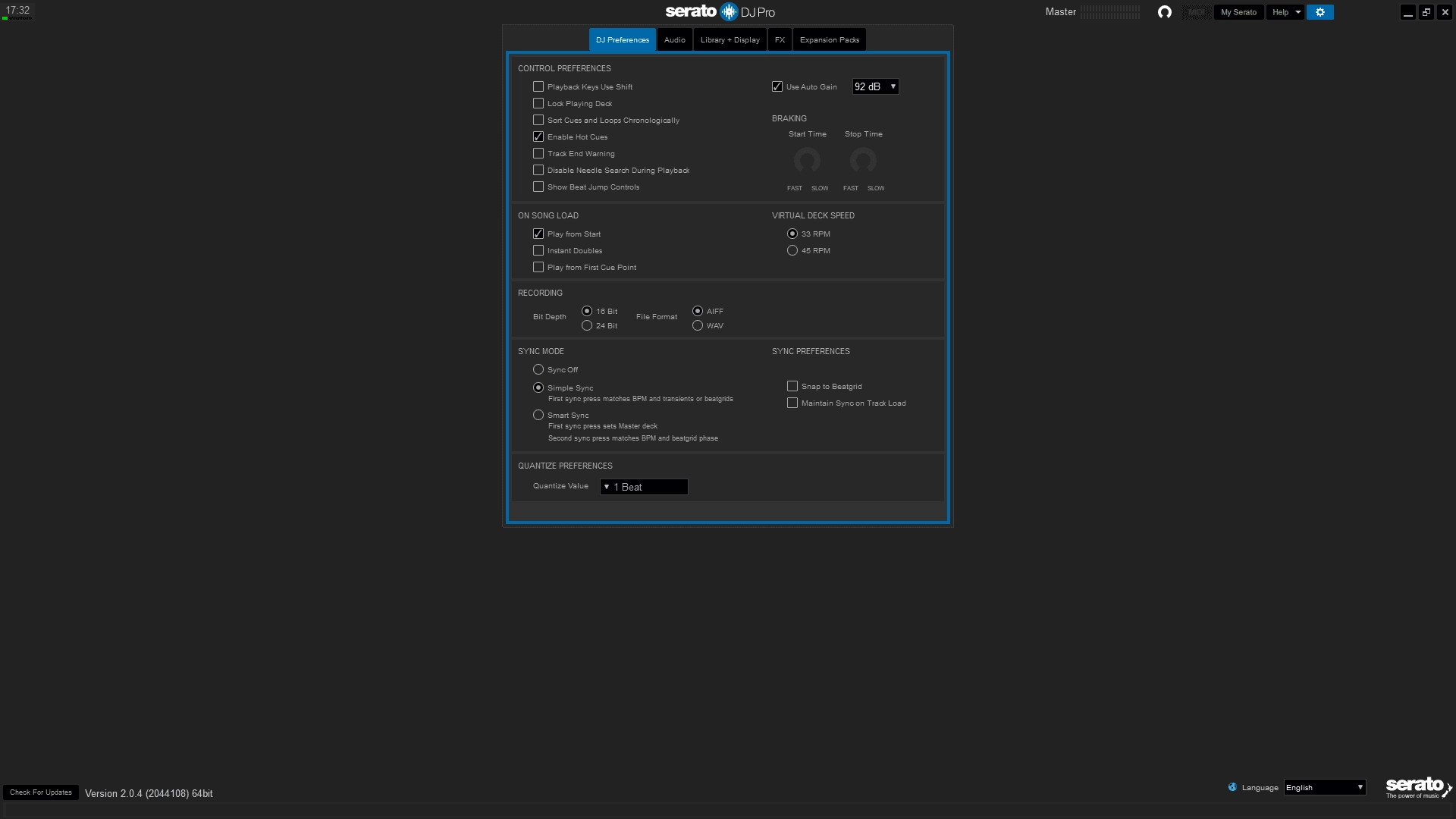Screen dimensions: 1456x819
Task: Switch to DJ Preferences tab
Action: pos(623,40)
